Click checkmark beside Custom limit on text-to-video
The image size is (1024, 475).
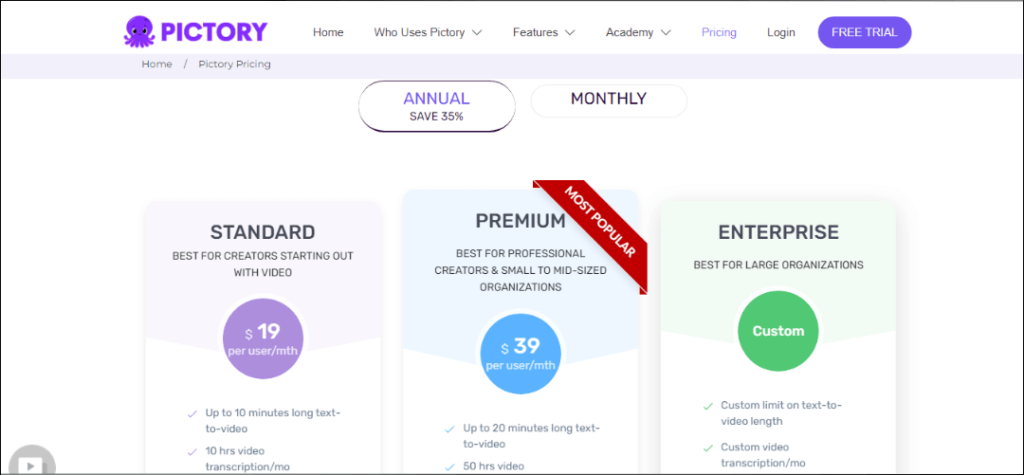coord(707,406)
